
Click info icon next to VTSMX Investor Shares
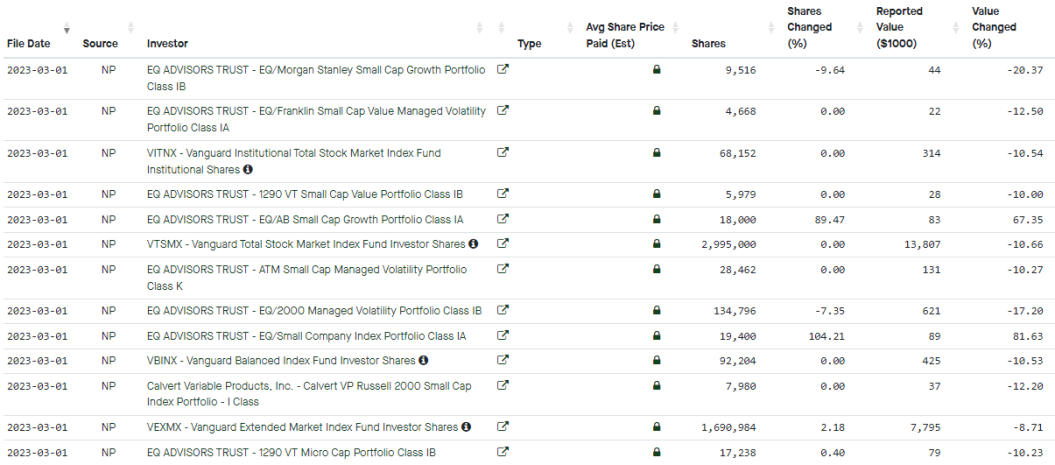click(x=473, y=244)
